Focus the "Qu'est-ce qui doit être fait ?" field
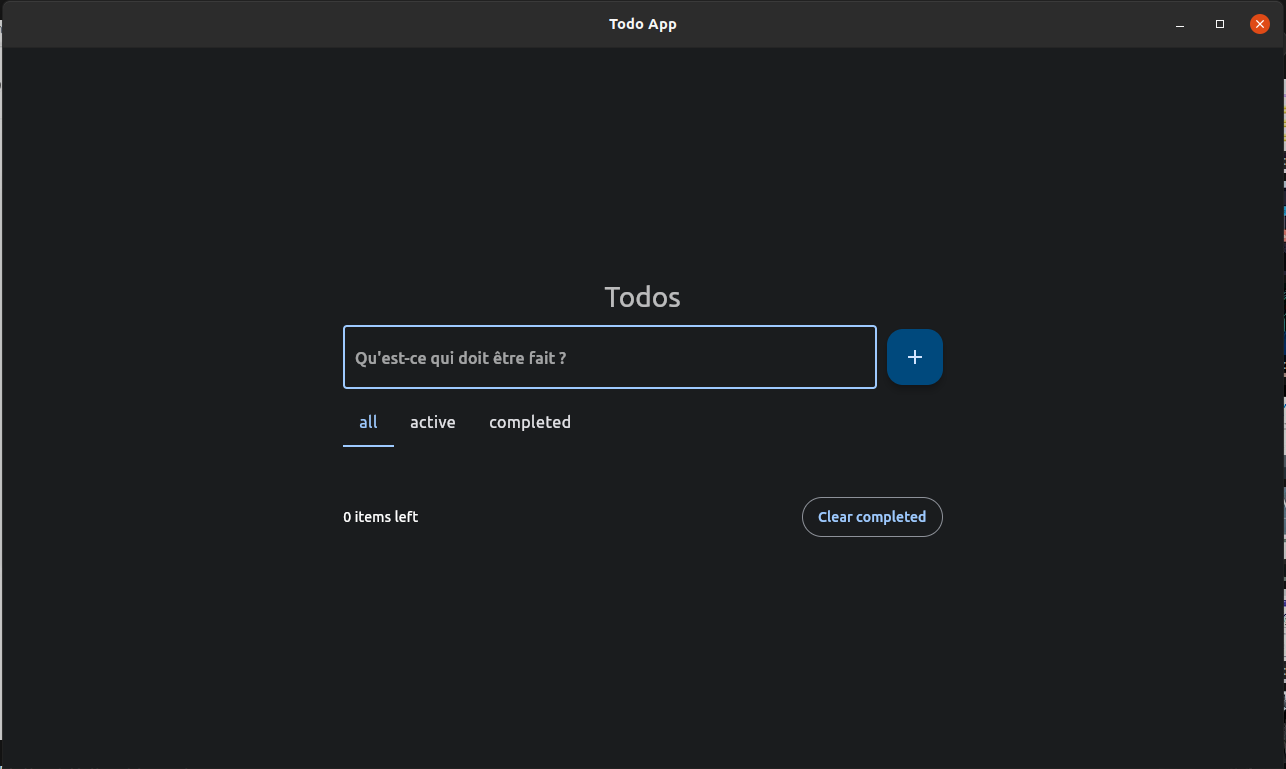Image resolution: width=1286 pixels, height=769 pixels. [610, 357]
